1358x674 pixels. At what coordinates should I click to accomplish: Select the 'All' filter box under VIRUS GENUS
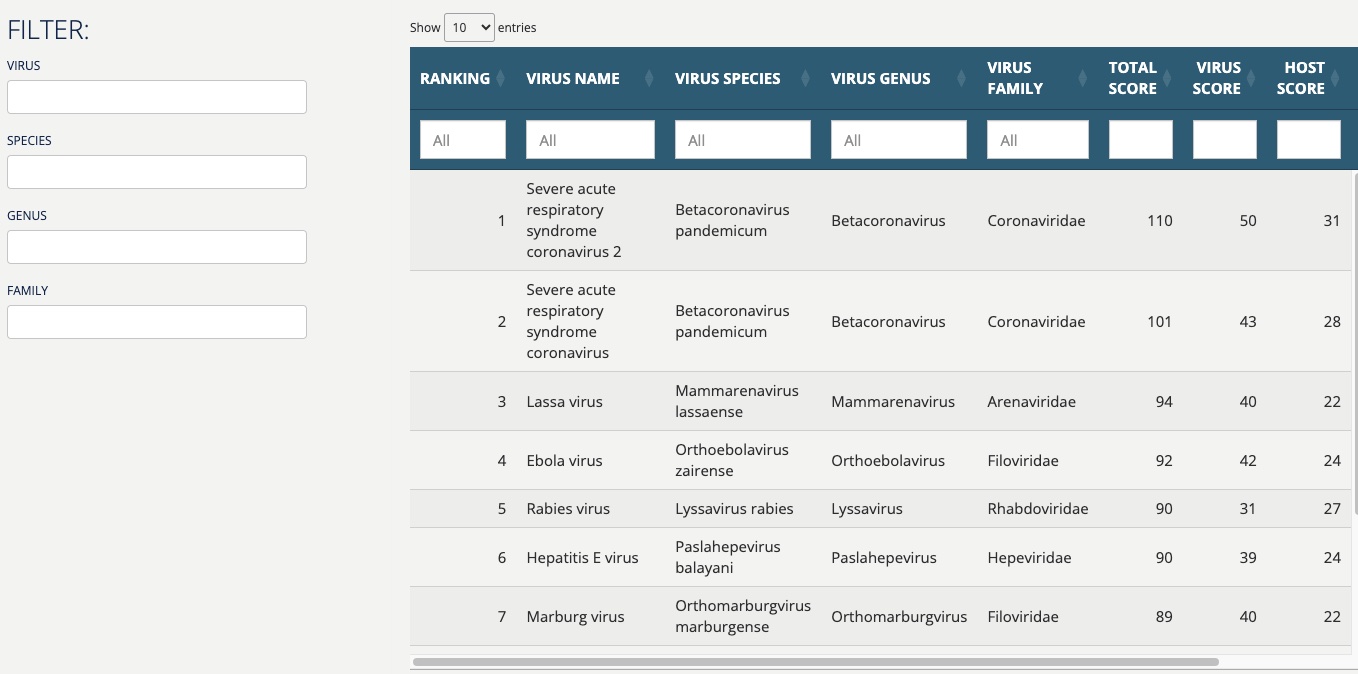[x=898, y=139]
